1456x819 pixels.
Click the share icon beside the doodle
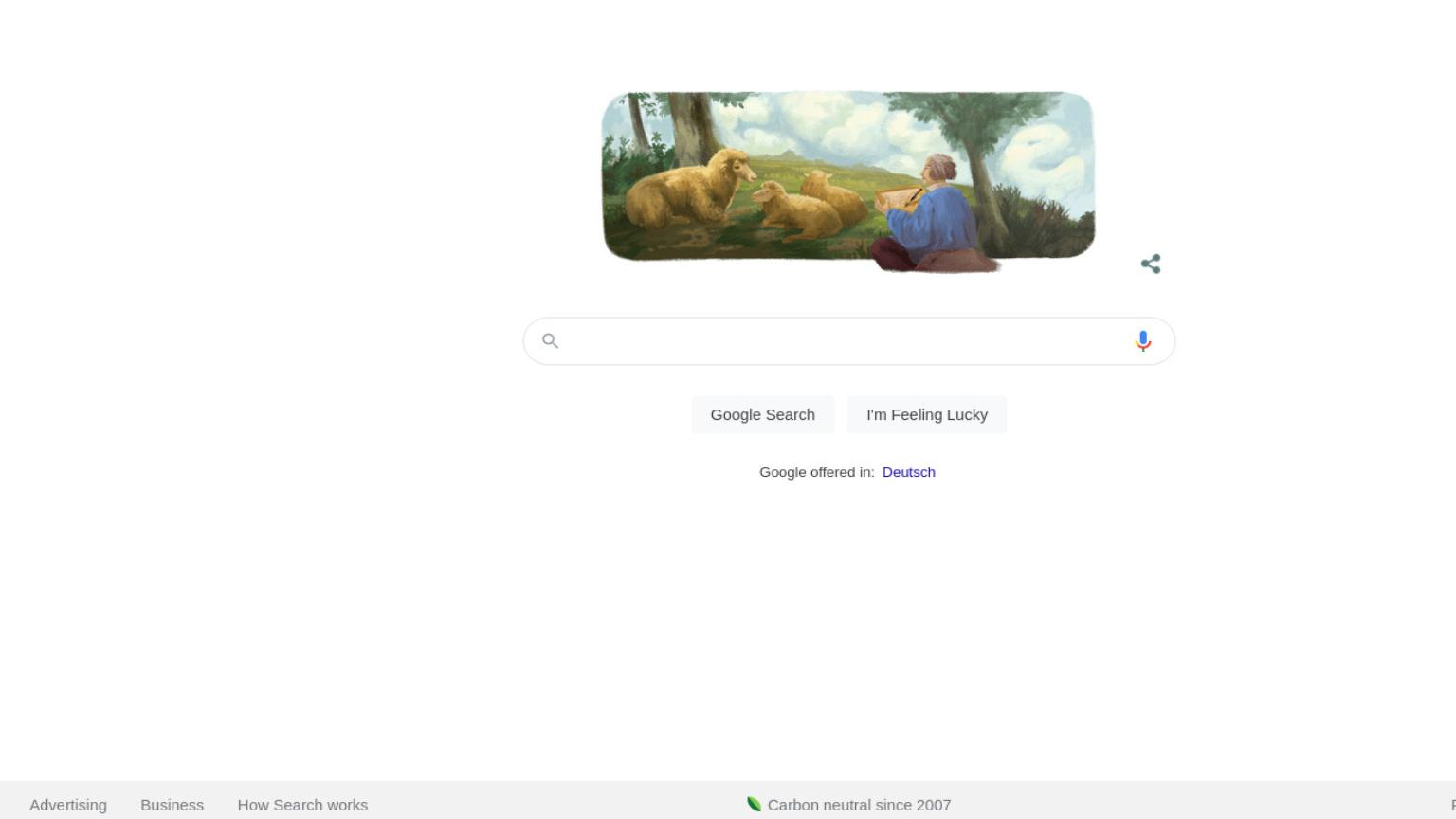pos(1151,264)
